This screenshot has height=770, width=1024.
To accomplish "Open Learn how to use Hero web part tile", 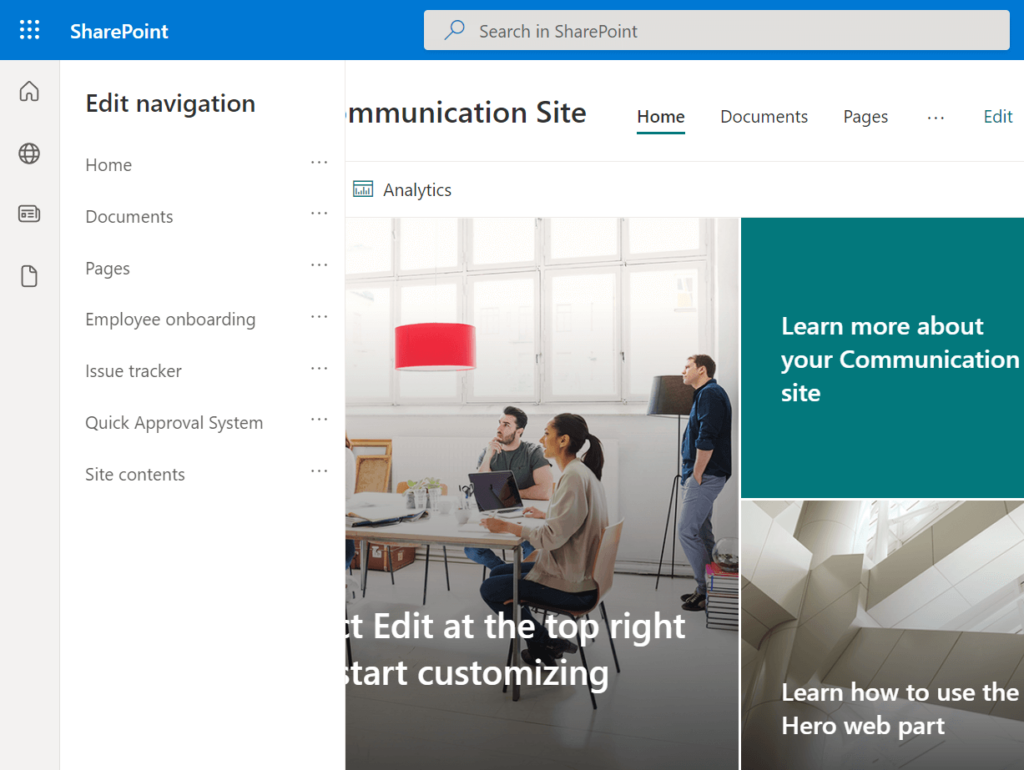I will click(882, 635).
